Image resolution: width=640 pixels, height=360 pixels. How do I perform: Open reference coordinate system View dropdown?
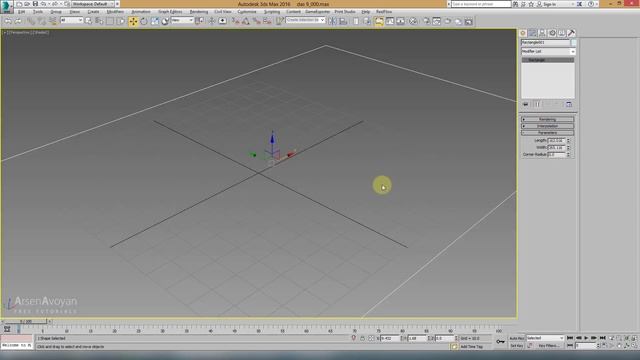(x=182, y=20)
